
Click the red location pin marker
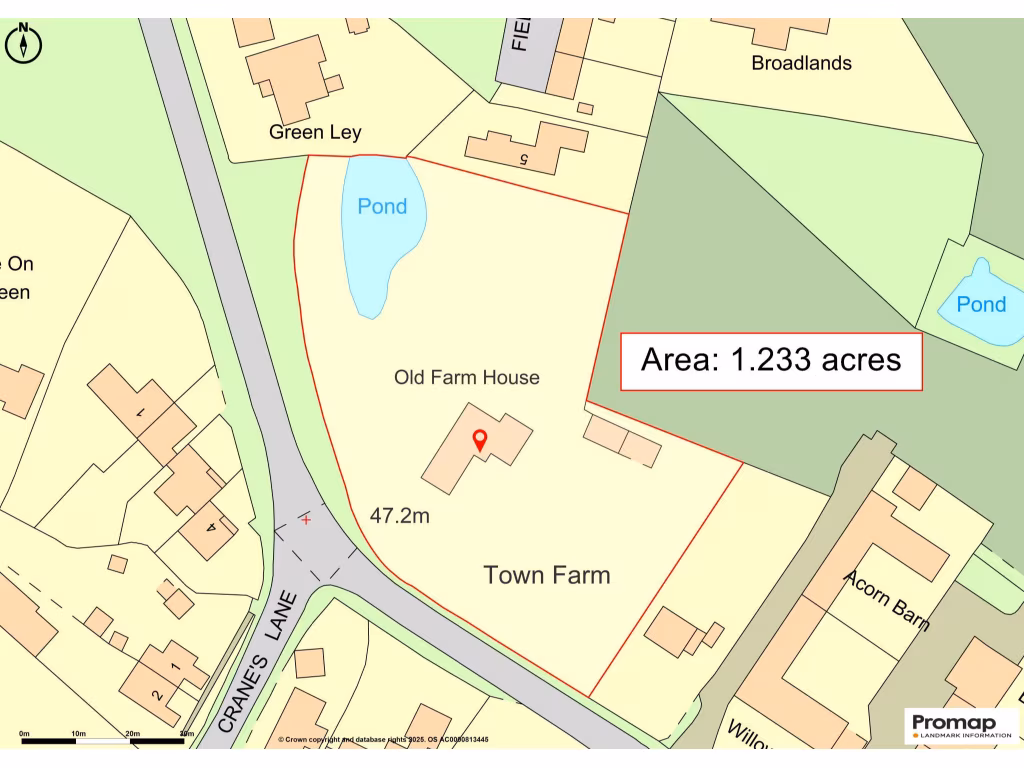(479, 439)
